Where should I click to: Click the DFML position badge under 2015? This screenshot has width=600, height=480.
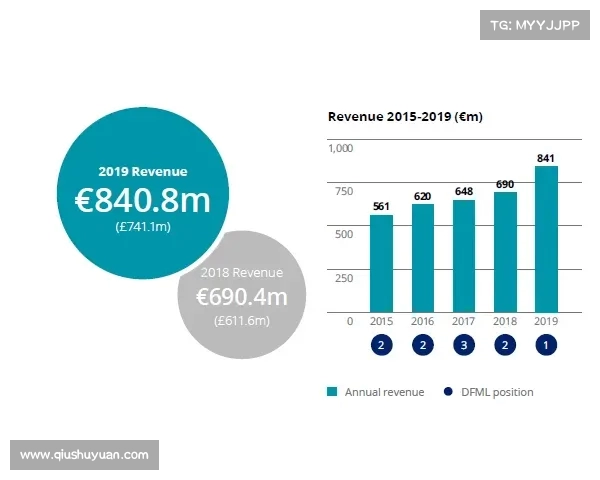coord(381,345)
